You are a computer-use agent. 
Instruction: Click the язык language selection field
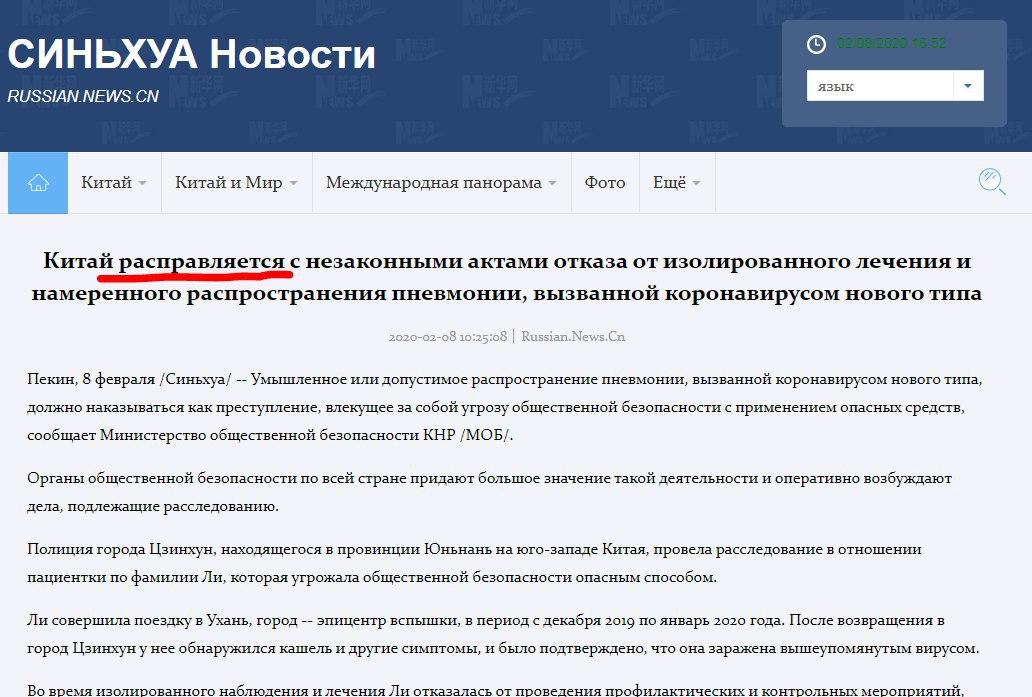coord(879,86)
